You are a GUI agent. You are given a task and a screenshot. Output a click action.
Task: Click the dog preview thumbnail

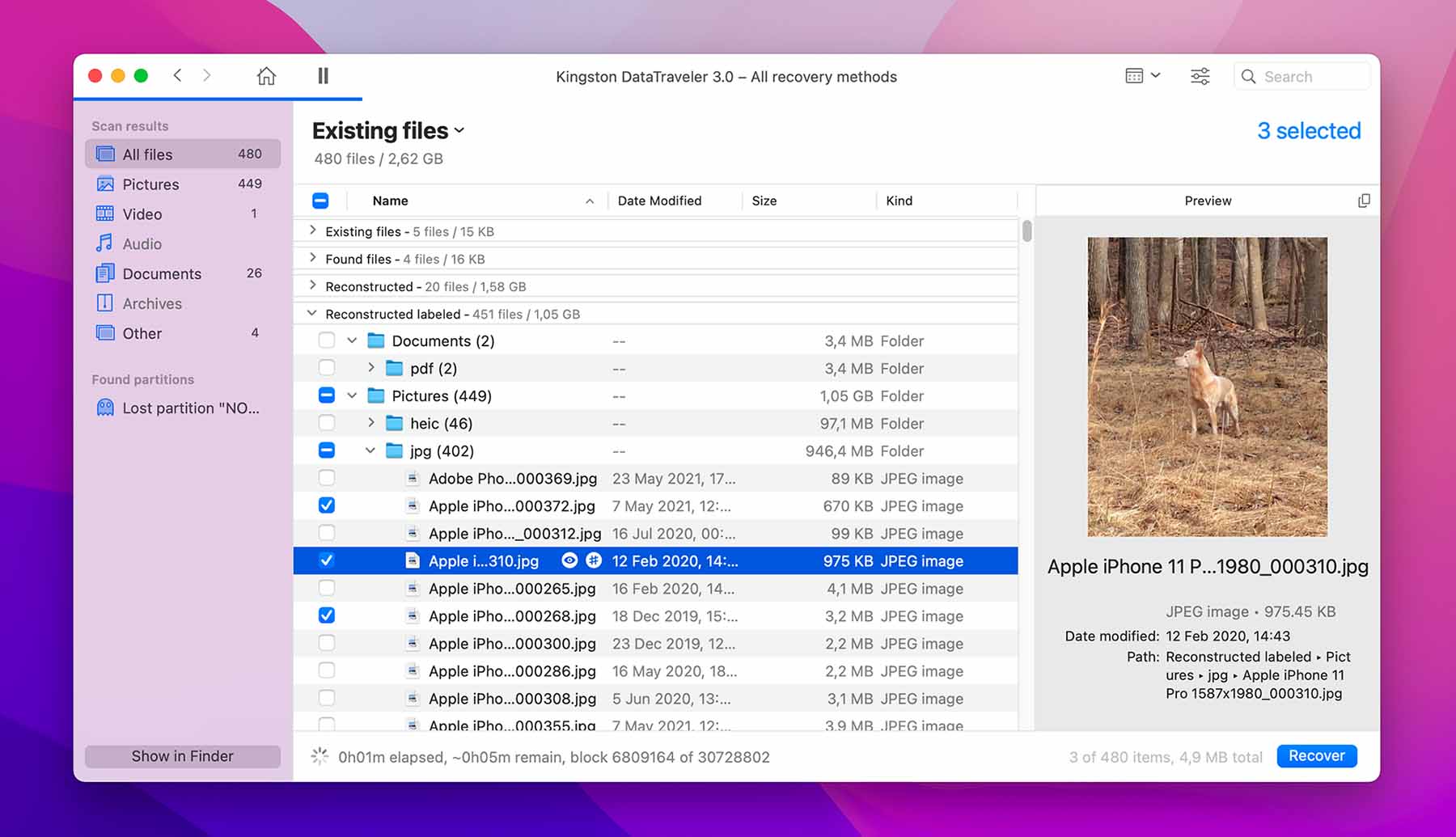click(x=1207, y=387)
